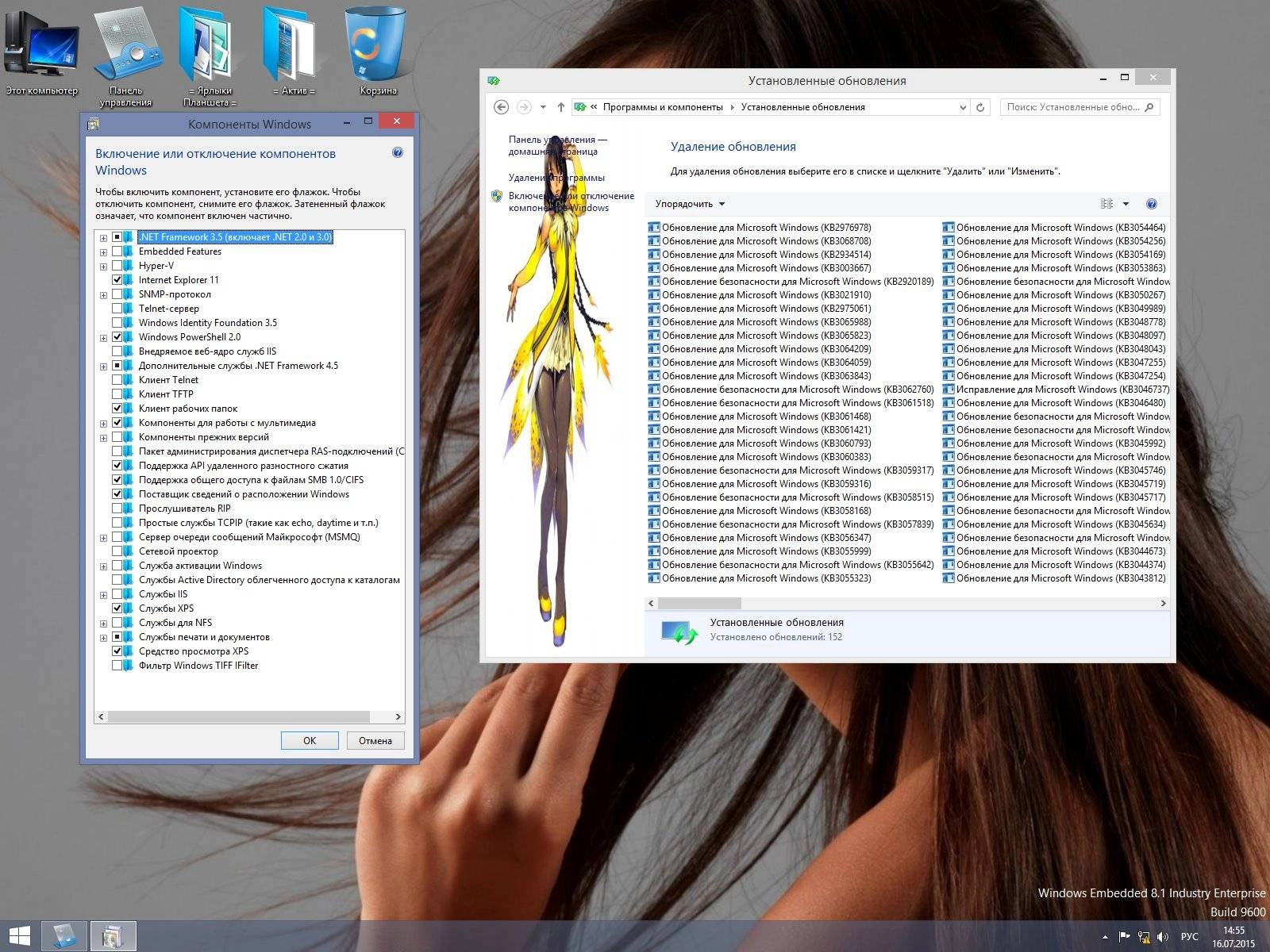
Task: Open 'Включение или отключение компонентов Windows' link
Action: click(571, 202)
